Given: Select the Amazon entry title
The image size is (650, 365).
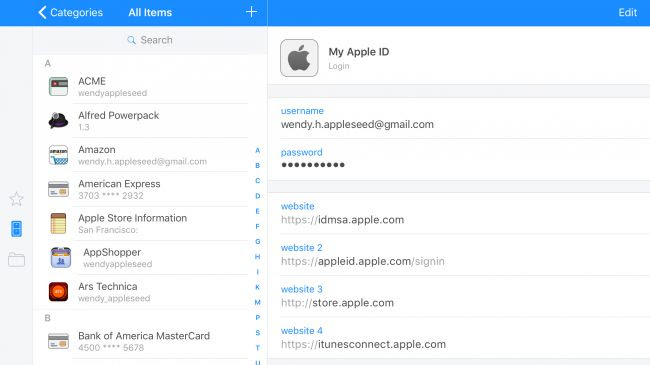Looking at the screenshot, I should click(x=97, y=150).
